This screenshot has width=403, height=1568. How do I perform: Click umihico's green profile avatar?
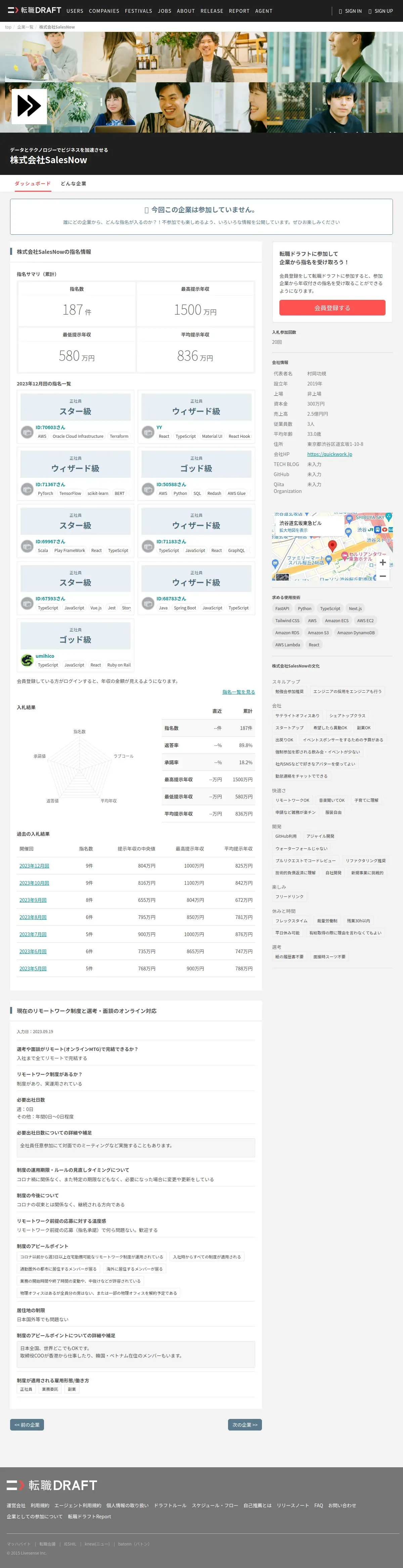[x=27, y=660]
